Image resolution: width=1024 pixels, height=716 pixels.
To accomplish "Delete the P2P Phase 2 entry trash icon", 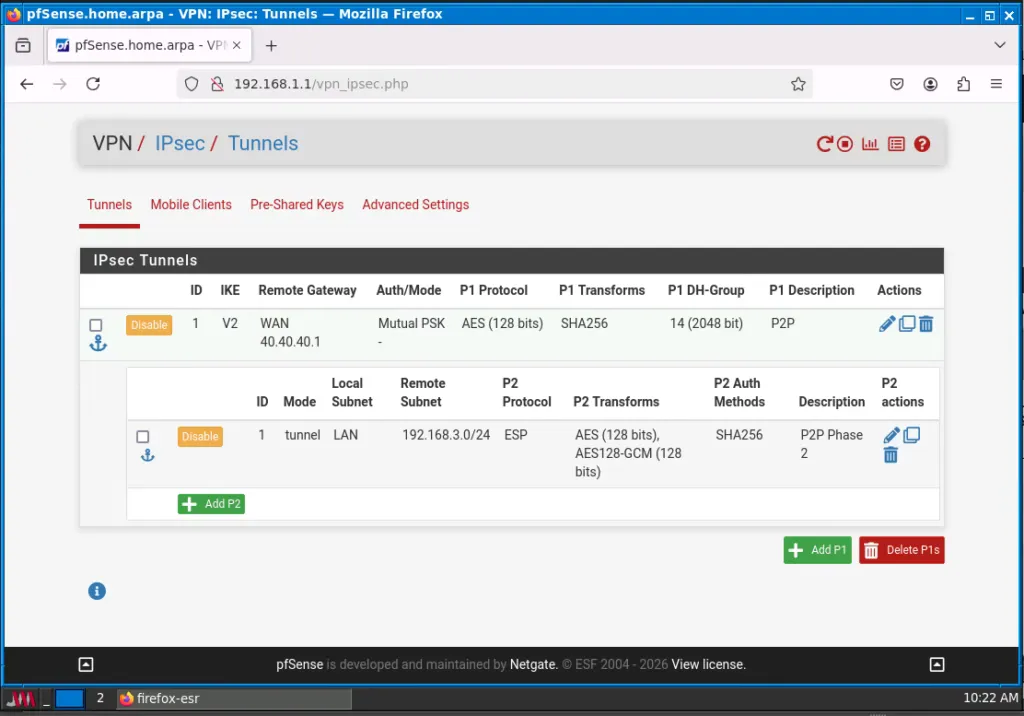I will point(890,455).
